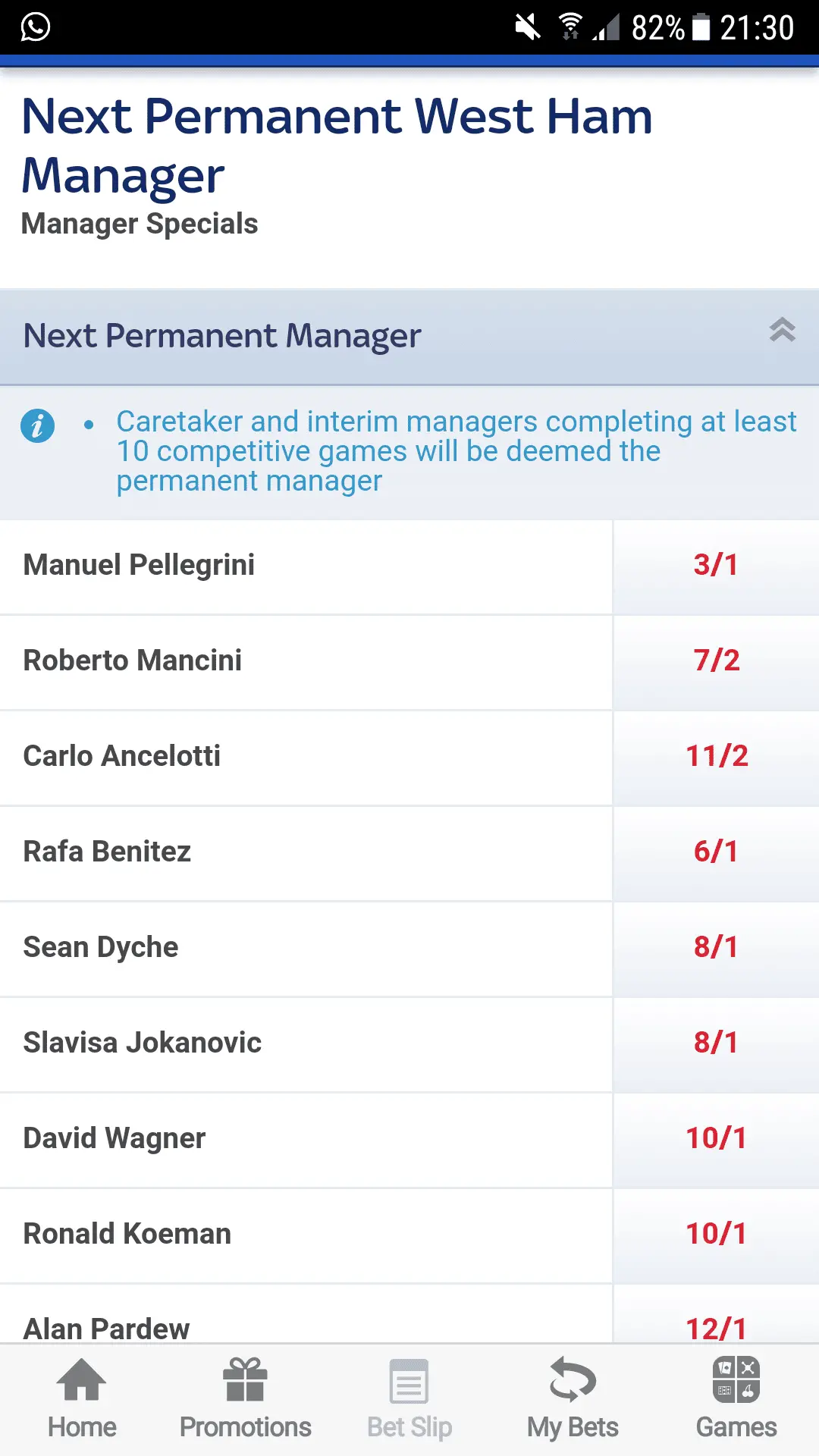Pick Carlo Ancelotti at 11/2
819x1456 pixels.
[x=716, y=757]
